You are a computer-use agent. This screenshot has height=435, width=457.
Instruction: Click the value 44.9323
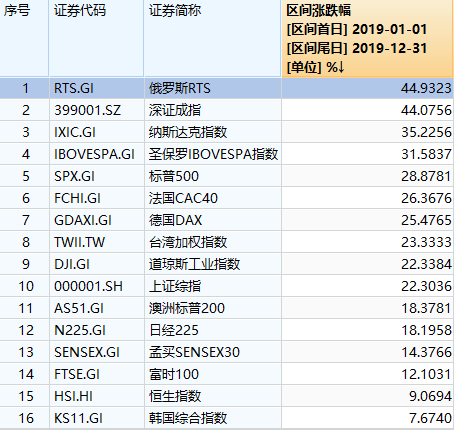click(x=426, y=88)
